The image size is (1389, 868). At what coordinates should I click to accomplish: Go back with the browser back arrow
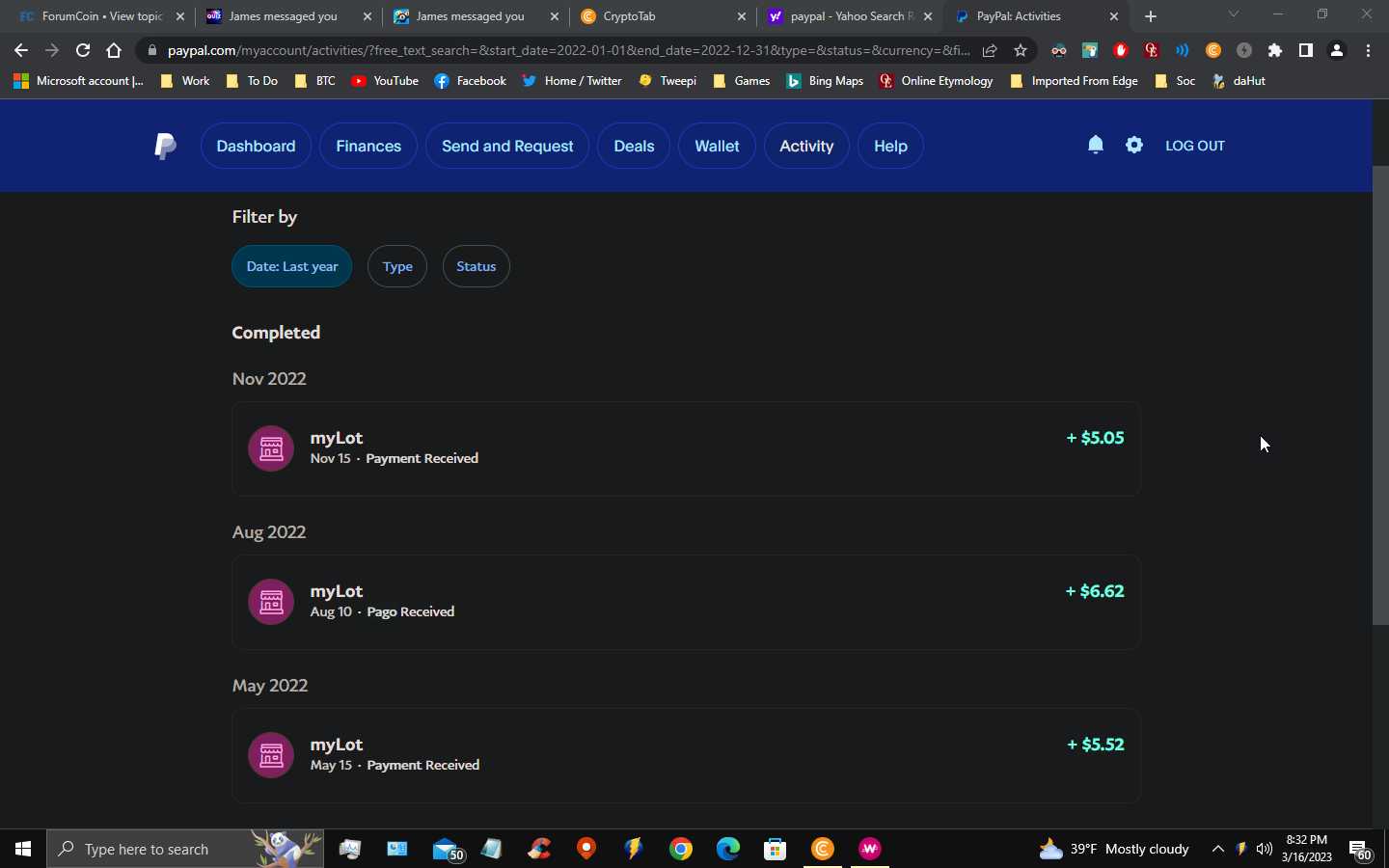pyautogui.click(x=21, y=50)
